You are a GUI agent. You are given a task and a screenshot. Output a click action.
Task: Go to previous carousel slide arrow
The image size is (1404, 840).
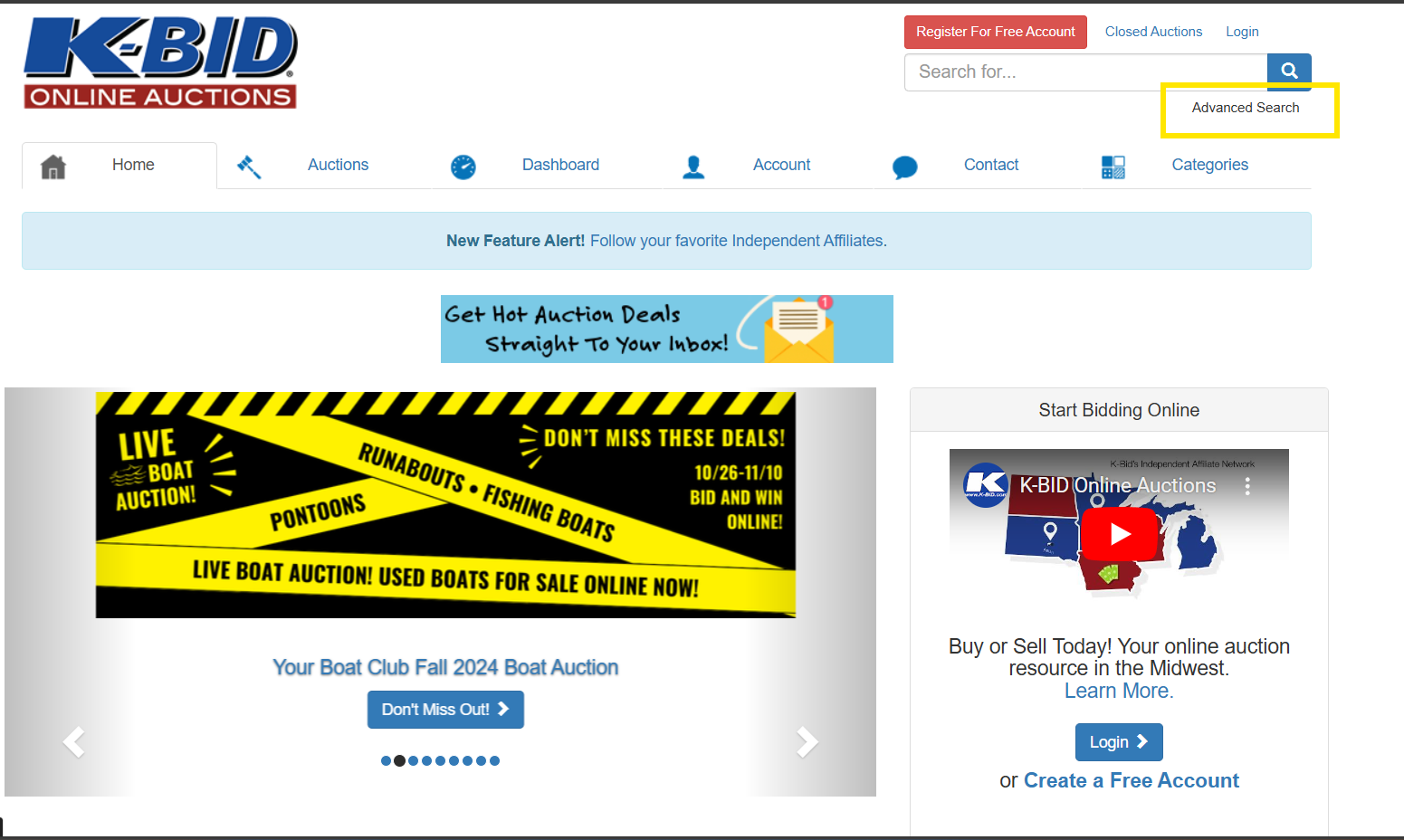pos(74,742)
